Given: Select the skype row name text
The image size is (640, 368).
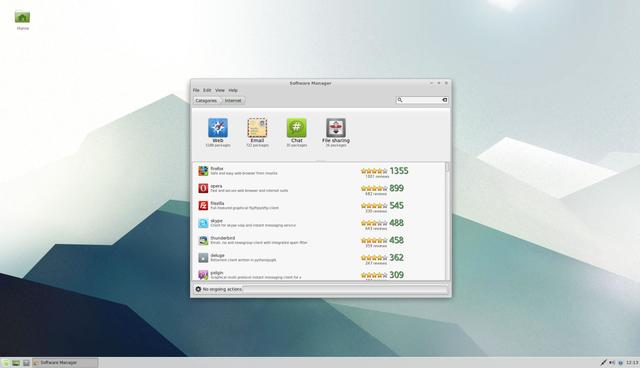Looking at the screenshot, I should coord(216,221).
